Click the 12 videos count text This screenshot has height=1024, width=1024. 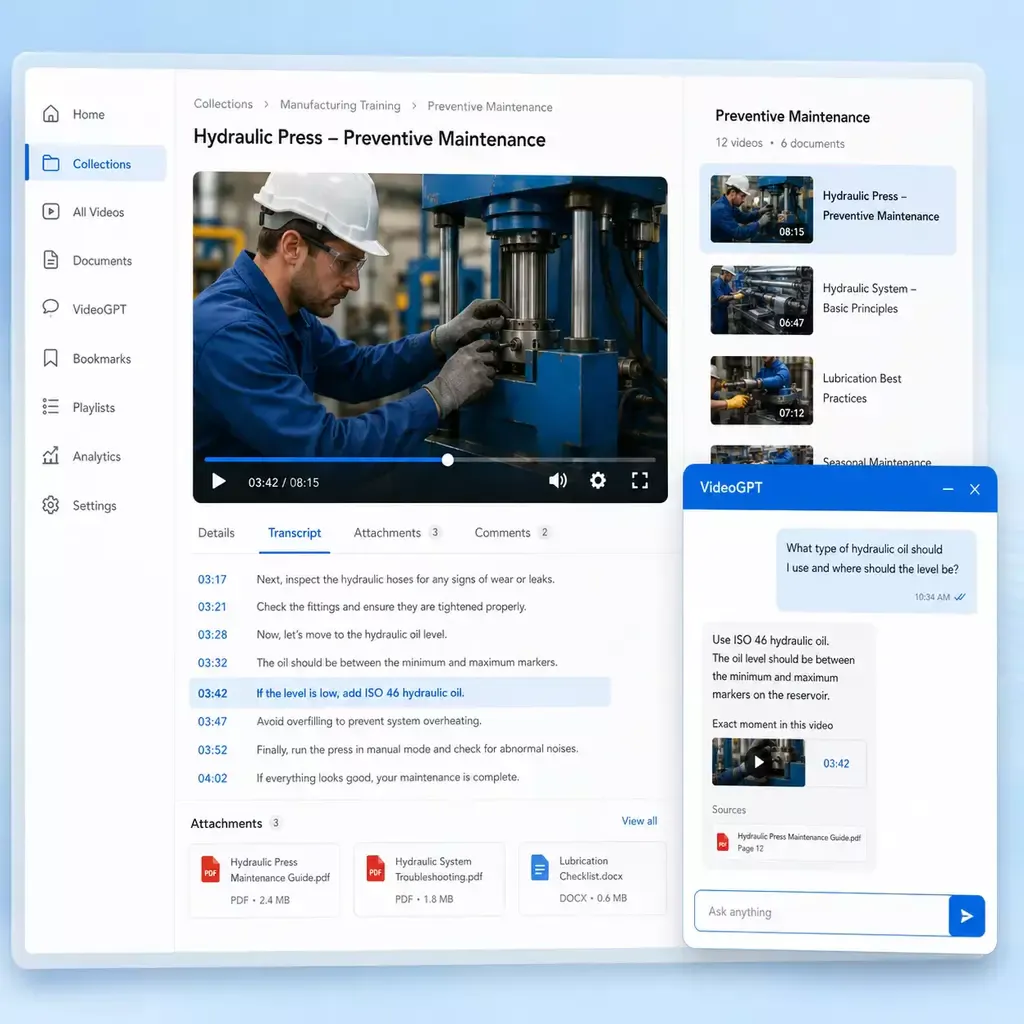click(739, 142)
